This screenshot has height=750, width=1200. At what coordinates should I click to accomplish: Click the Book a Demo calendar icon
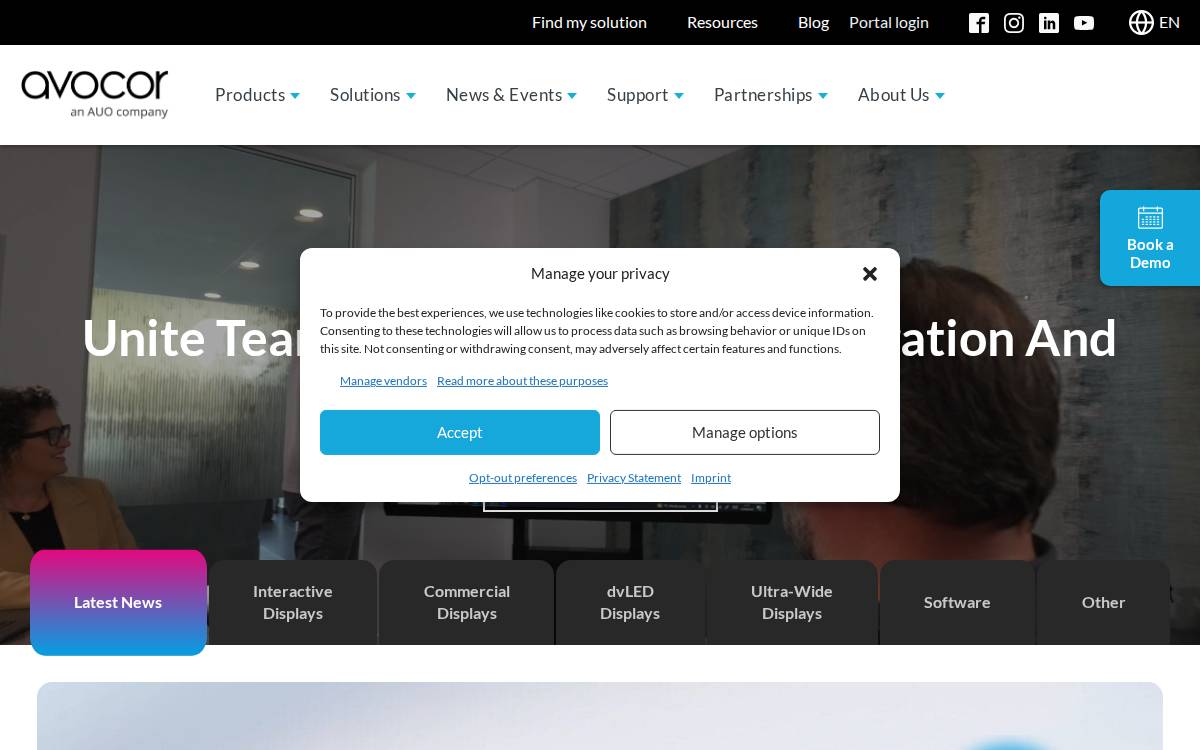[1150, 218]
